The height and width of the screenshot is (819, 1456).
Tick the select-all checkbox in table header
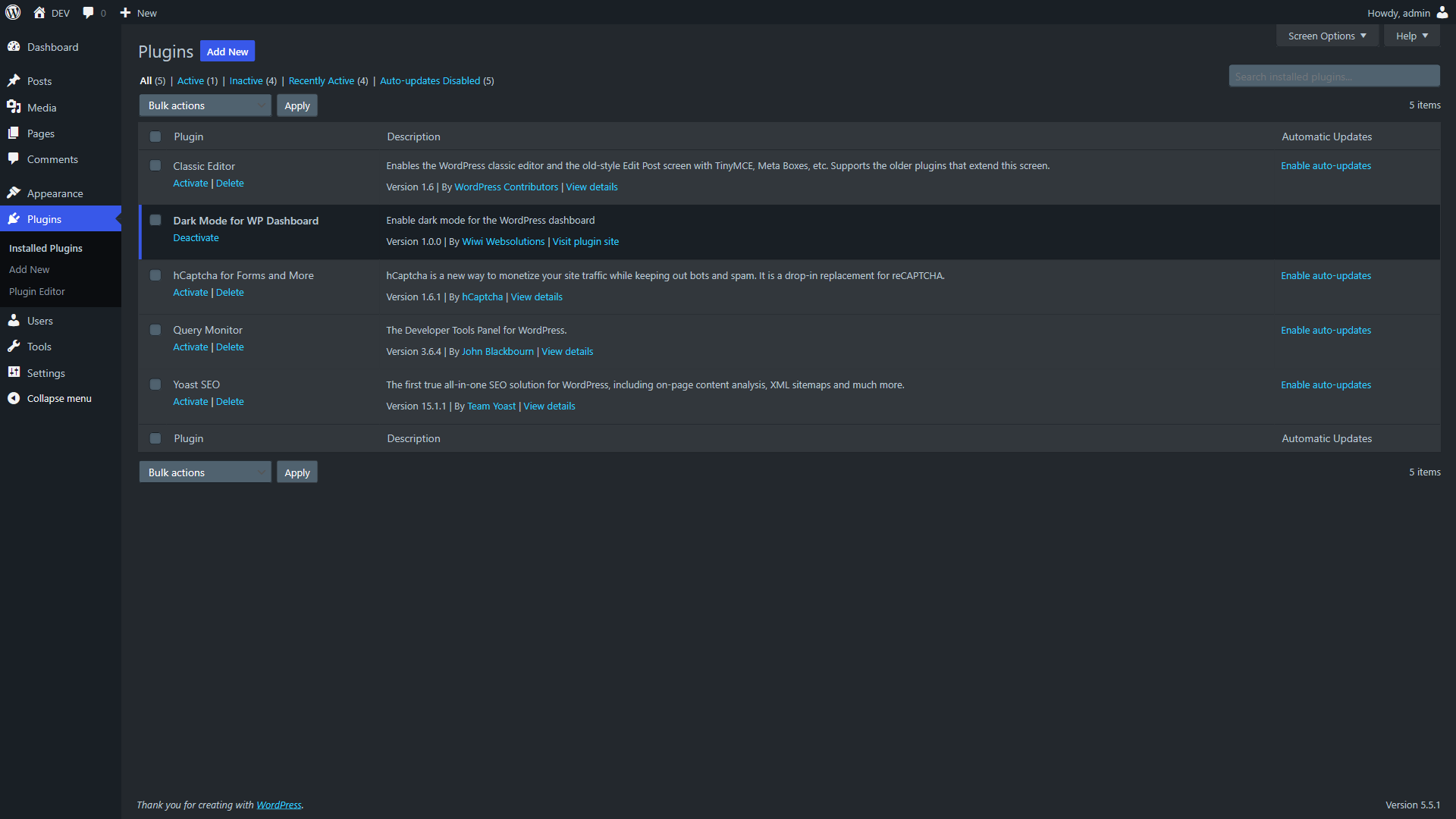(x=155, y=136)
